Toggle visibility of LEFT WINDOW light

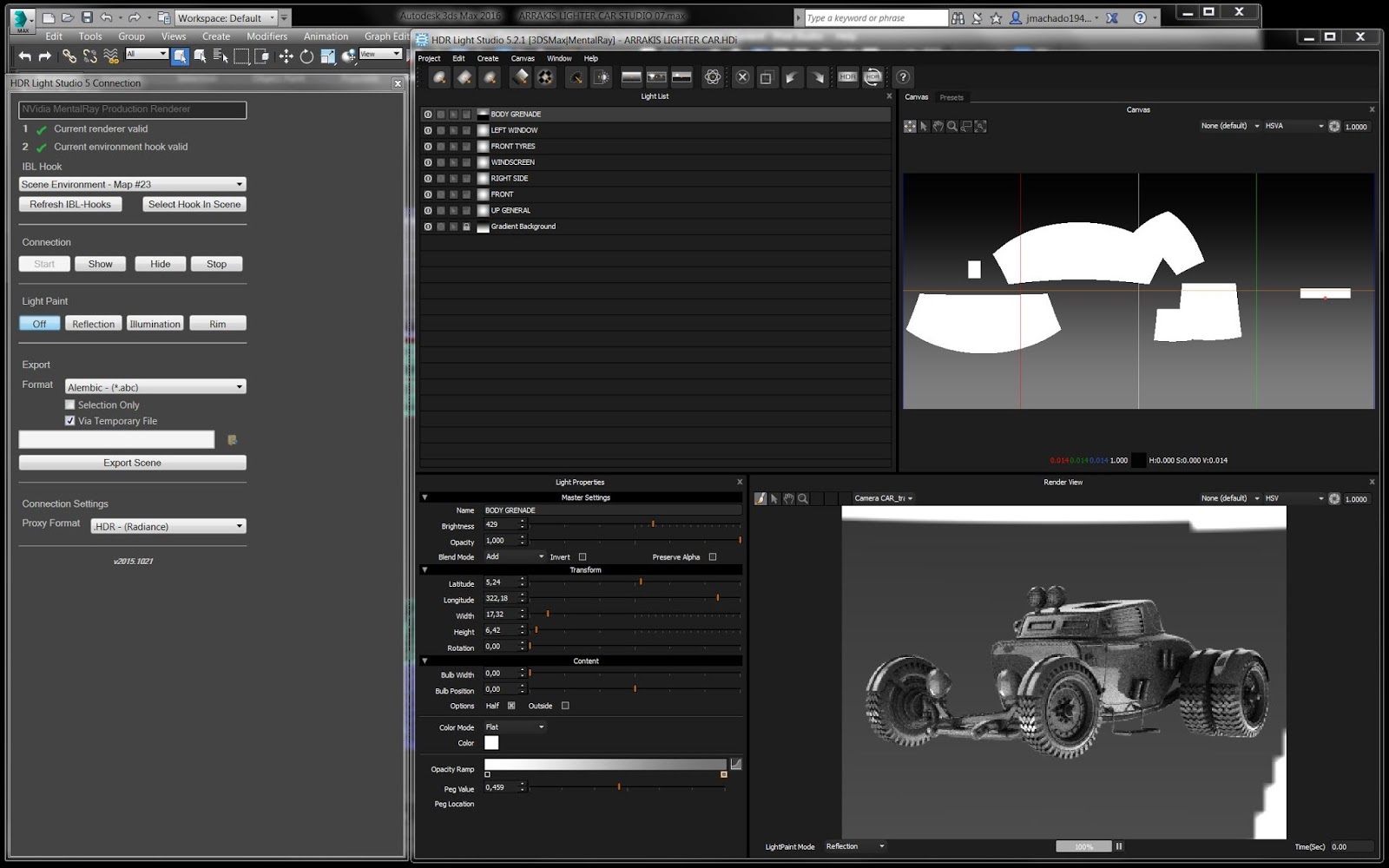click(427, 130)
